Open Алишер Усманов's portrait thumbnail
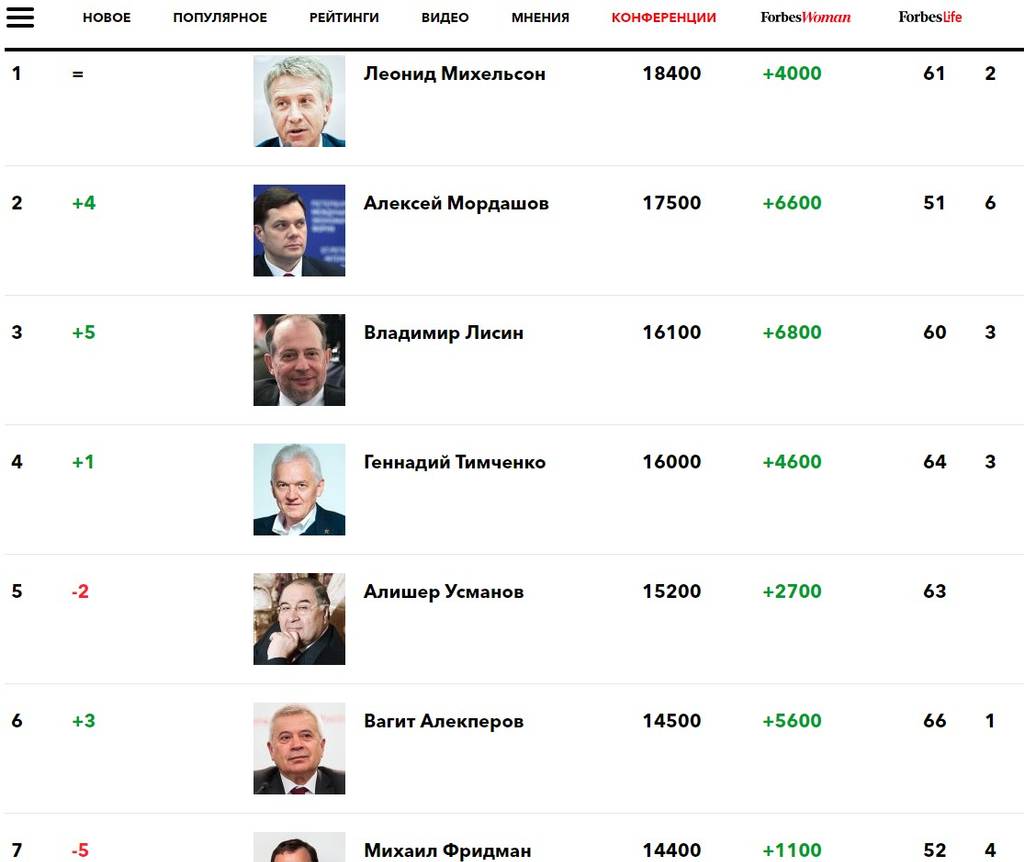Viewport: 1024px width, 862px height. (299, 619)
